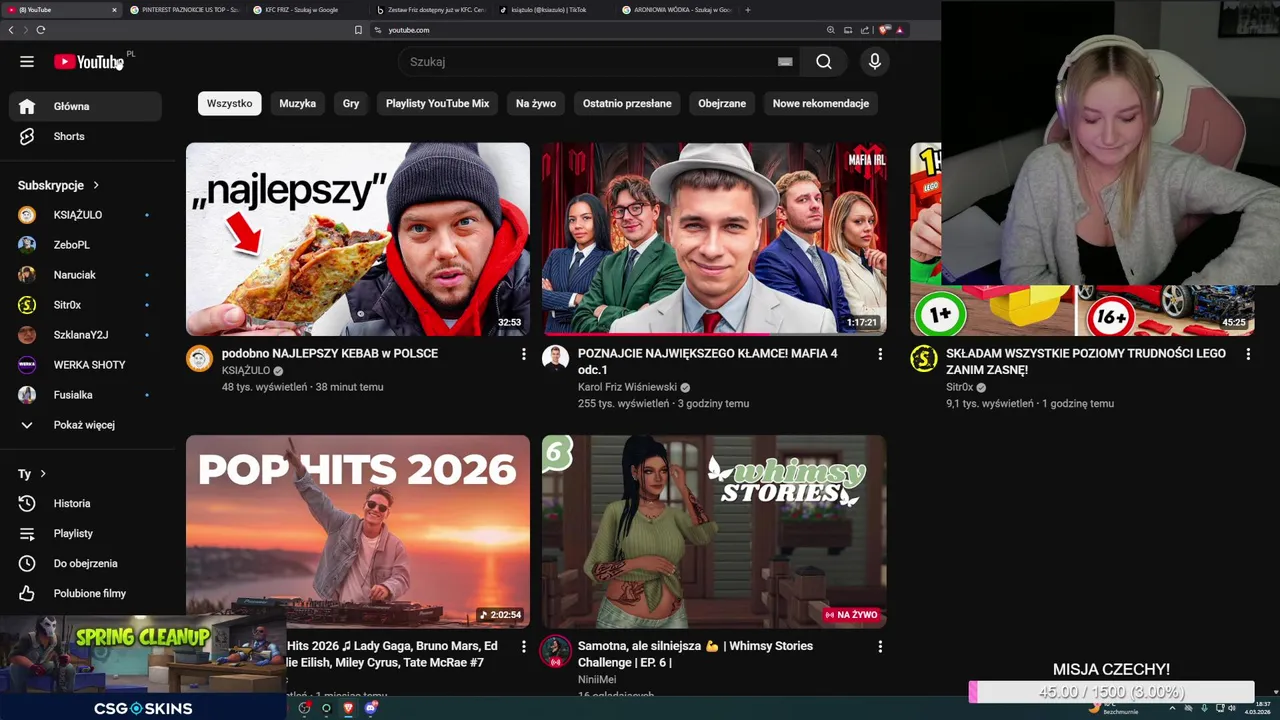The height and width of the screenshot is (720, 1280).
Task: Click the YouTube logo
Action: point(89,62)
